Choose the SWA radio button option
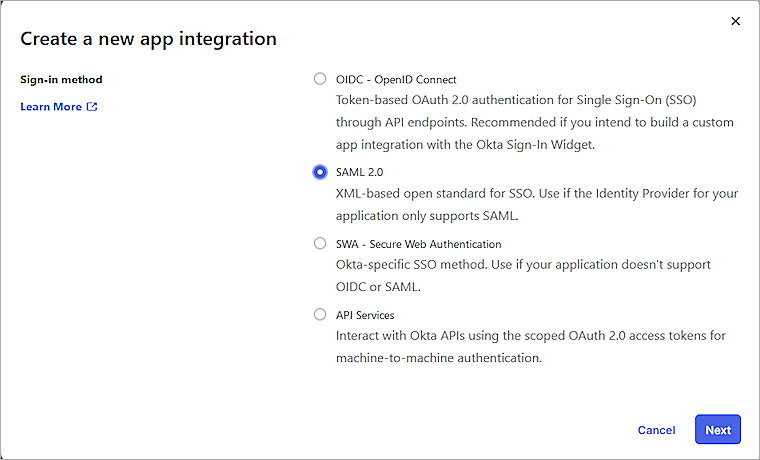 coord(320,243)
